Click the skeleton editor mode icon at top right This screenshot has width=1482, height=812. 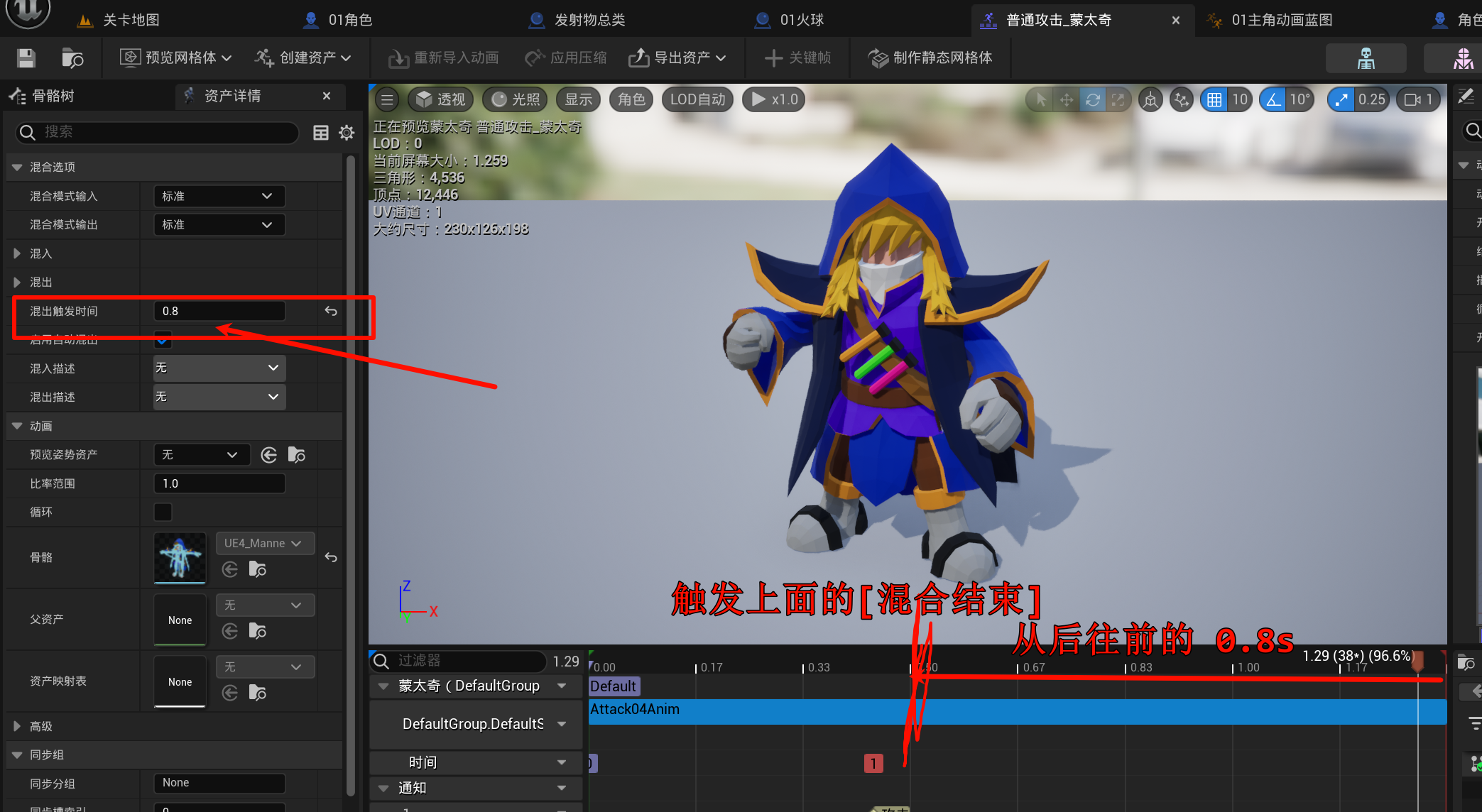(x=1366, y=58)
